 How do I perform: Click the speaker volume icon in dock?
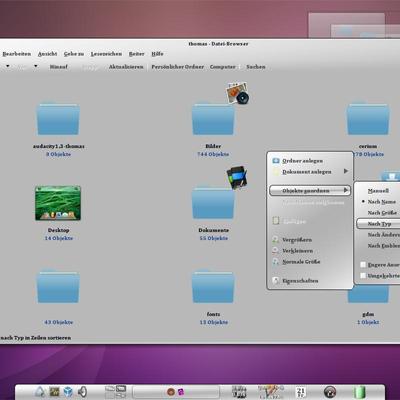tap(82, 392)
